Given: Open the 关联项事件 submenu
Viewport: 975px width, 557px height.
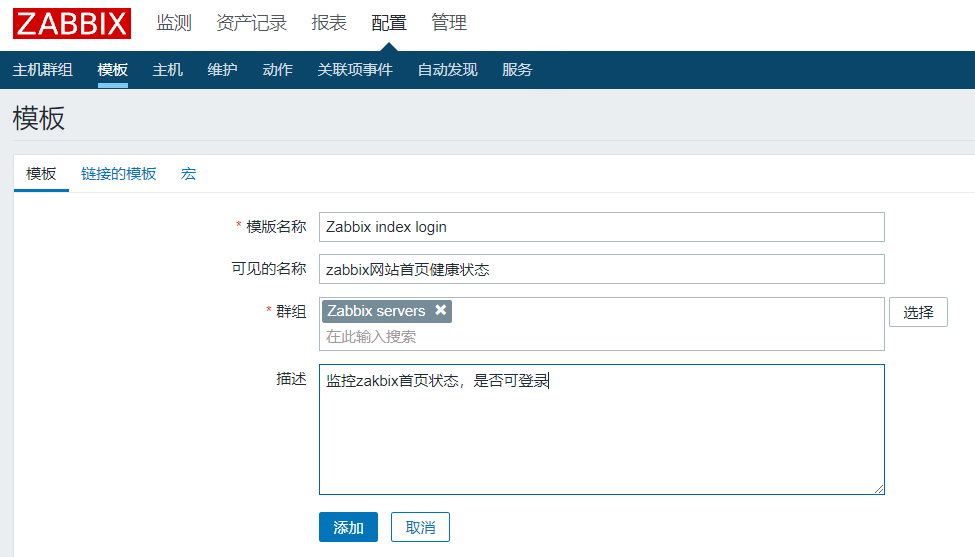Looking at the screenshot, I should (355, 70).
